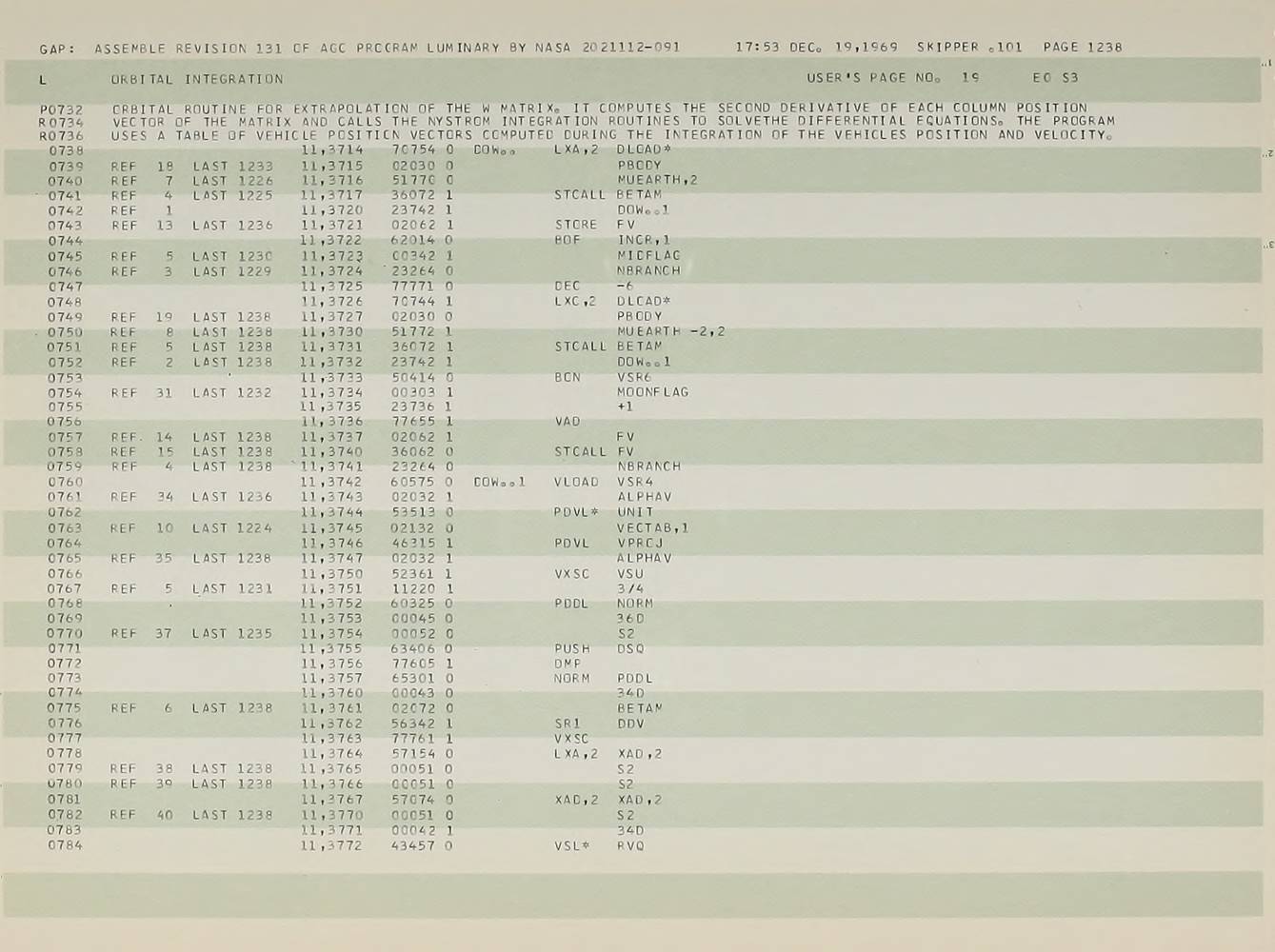Select the 'PUSH' opcode
This screenshot has height=952, width=1275.
pyautogui.click(x=572, y=649)
